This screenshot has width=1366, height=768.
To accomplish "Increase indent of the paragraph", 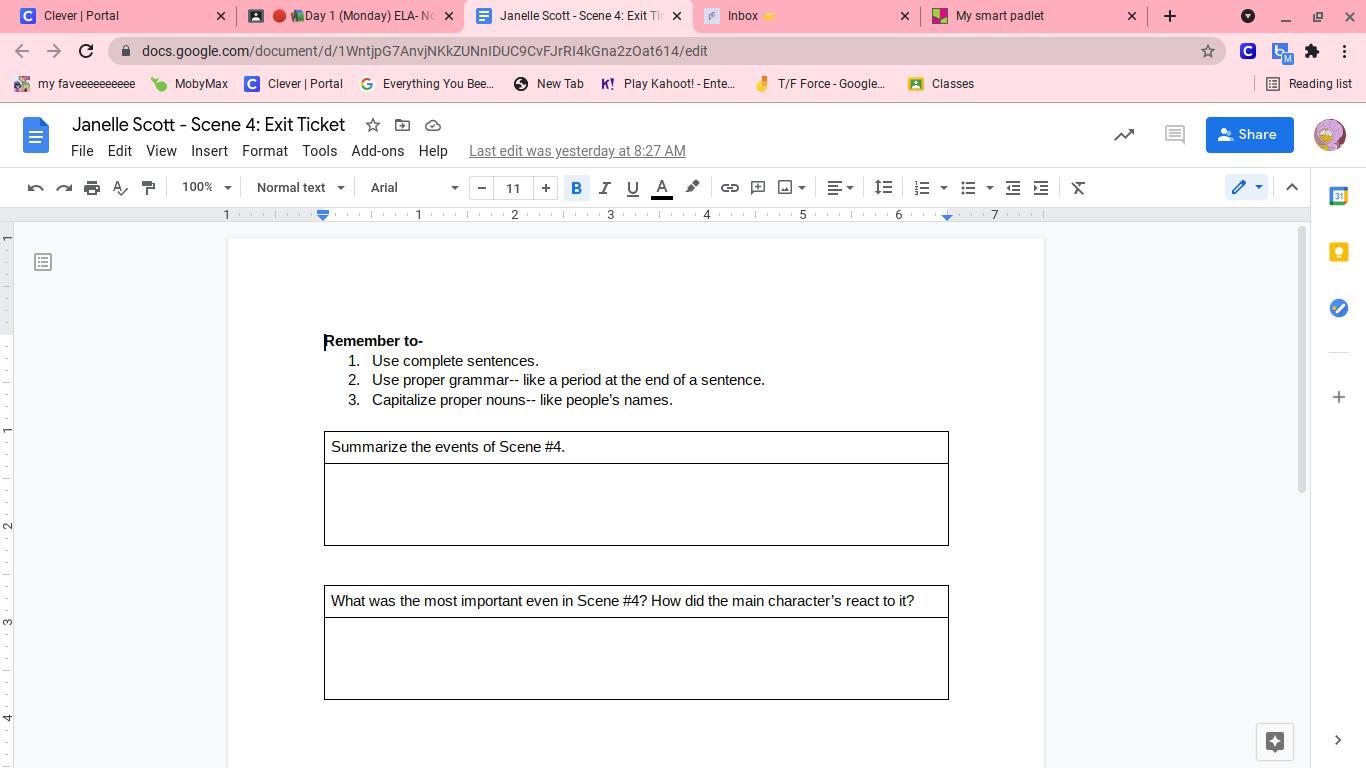I will coord(1041,188).
